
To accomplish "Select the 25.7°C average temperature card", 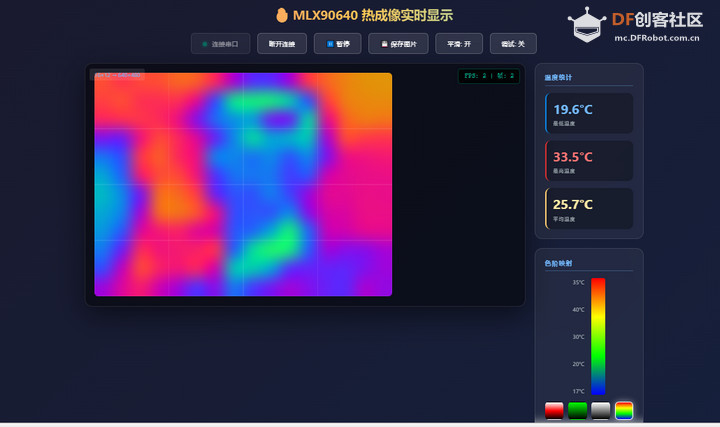I will 589,208.
